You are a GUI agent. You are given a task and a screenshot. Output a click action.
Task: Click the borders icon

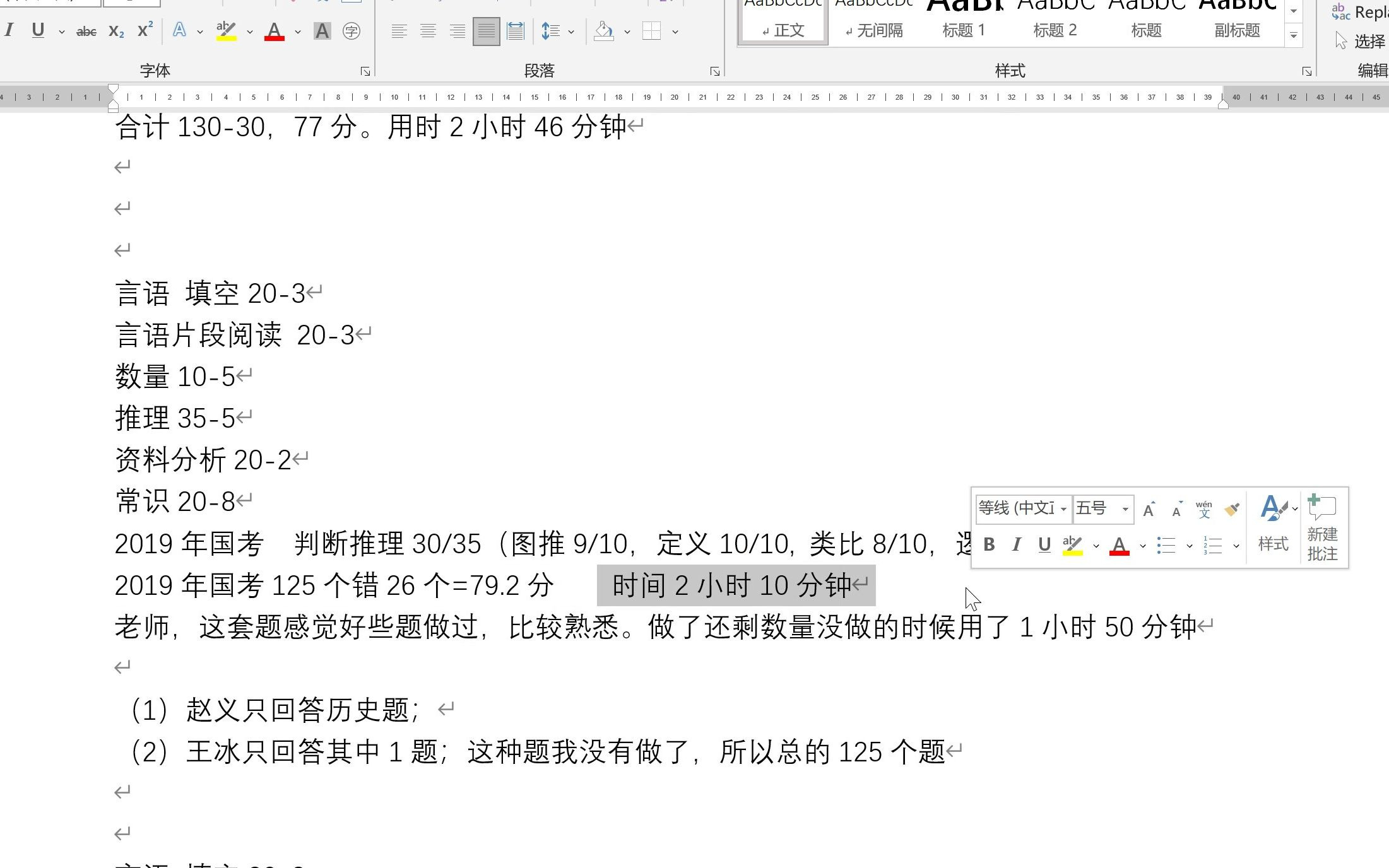point(651,31)
